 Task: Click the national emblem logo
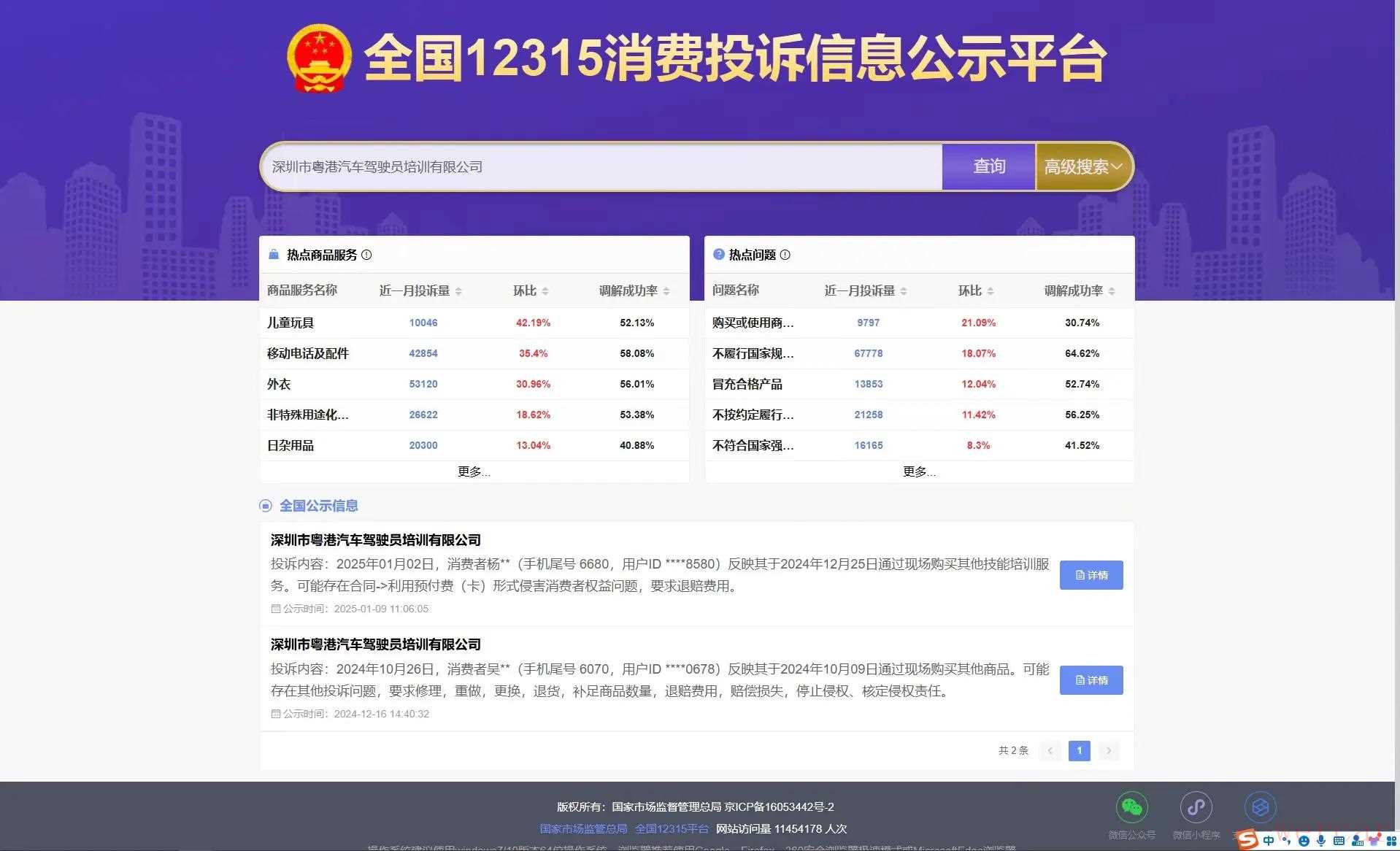click(319, 58)
